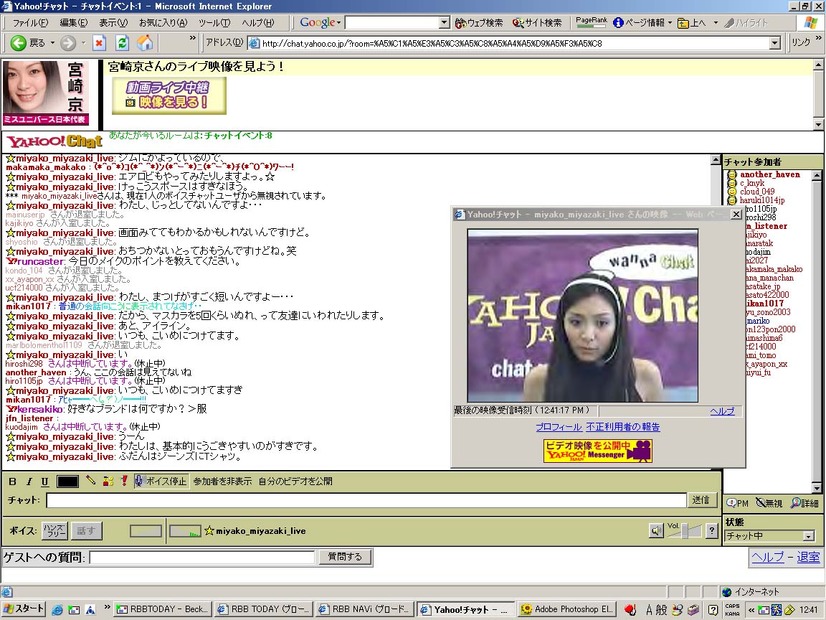Viewport: 826px width, 620px height.
Task: Click the red exclamation icon in chat toolbar
Action: 124,480
